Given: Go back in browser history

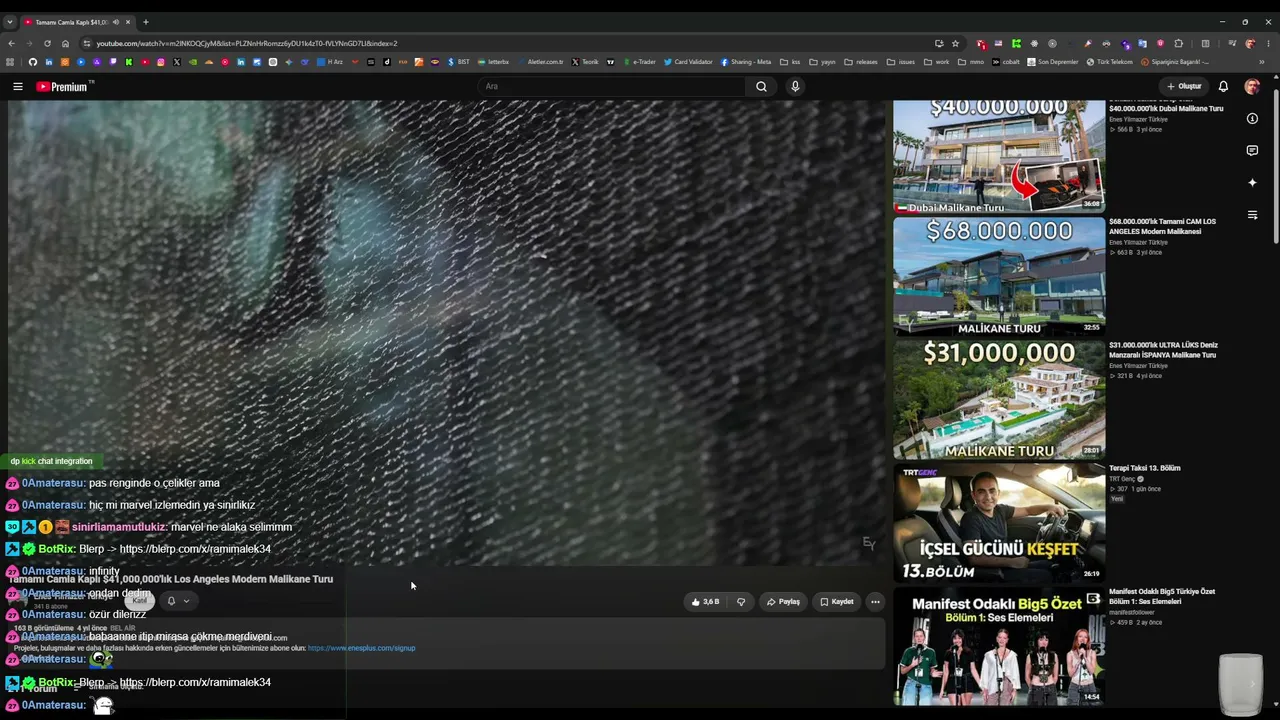Looking at the screenshot, I should 11,43.
